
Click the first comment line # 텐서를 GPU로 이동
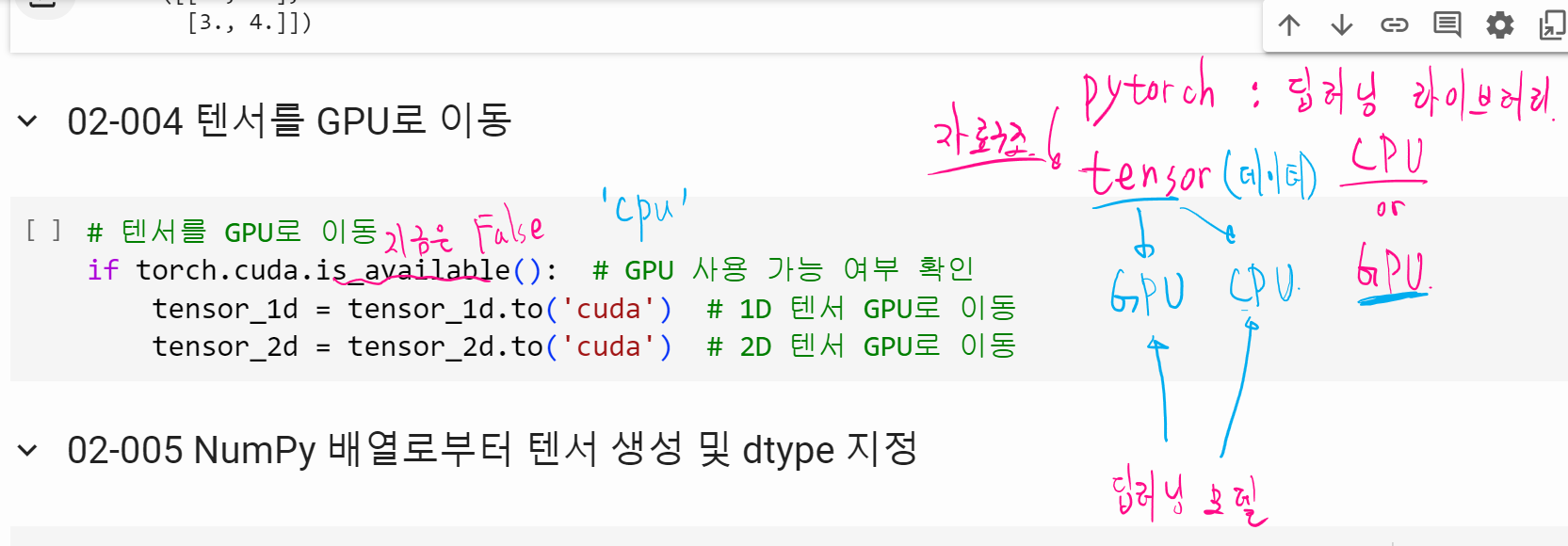[232, 233]
